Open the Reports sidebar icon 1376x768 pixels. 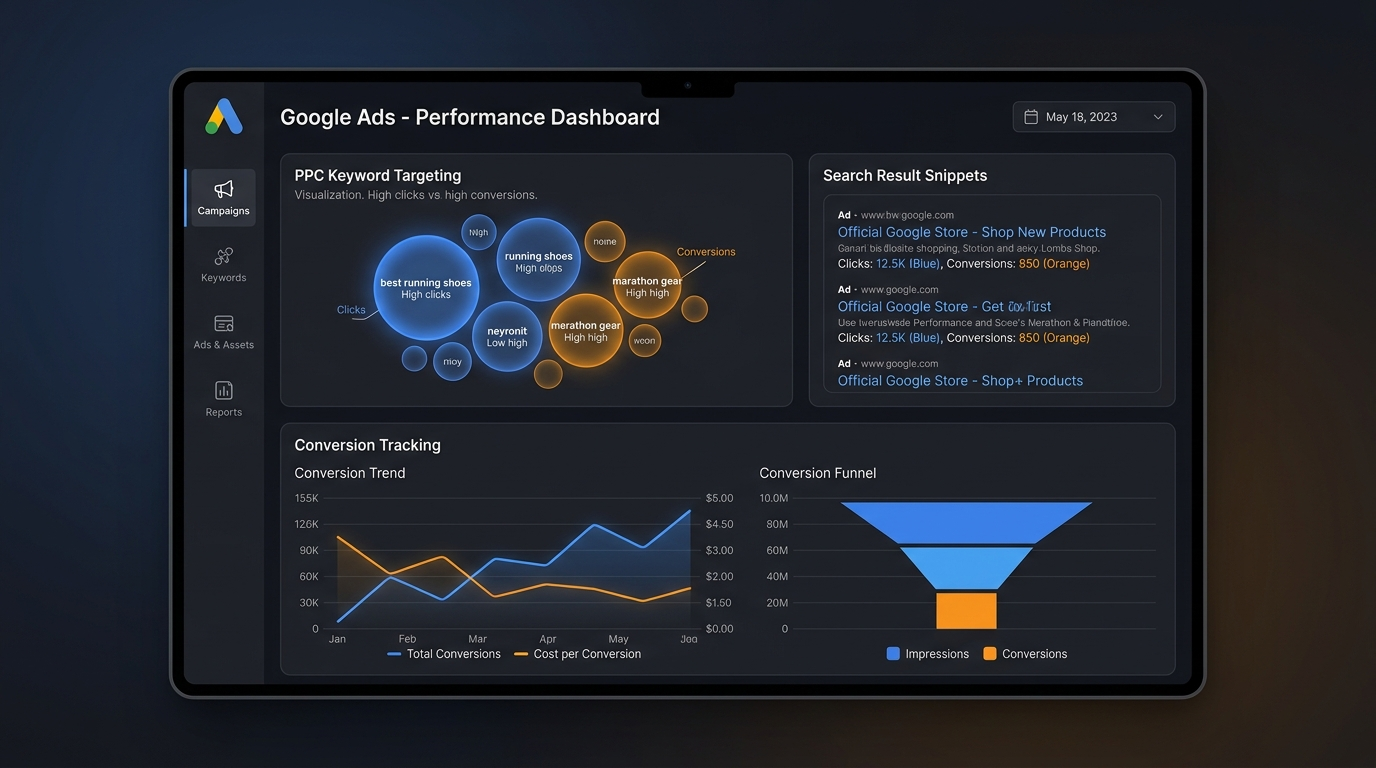(224, 390)
